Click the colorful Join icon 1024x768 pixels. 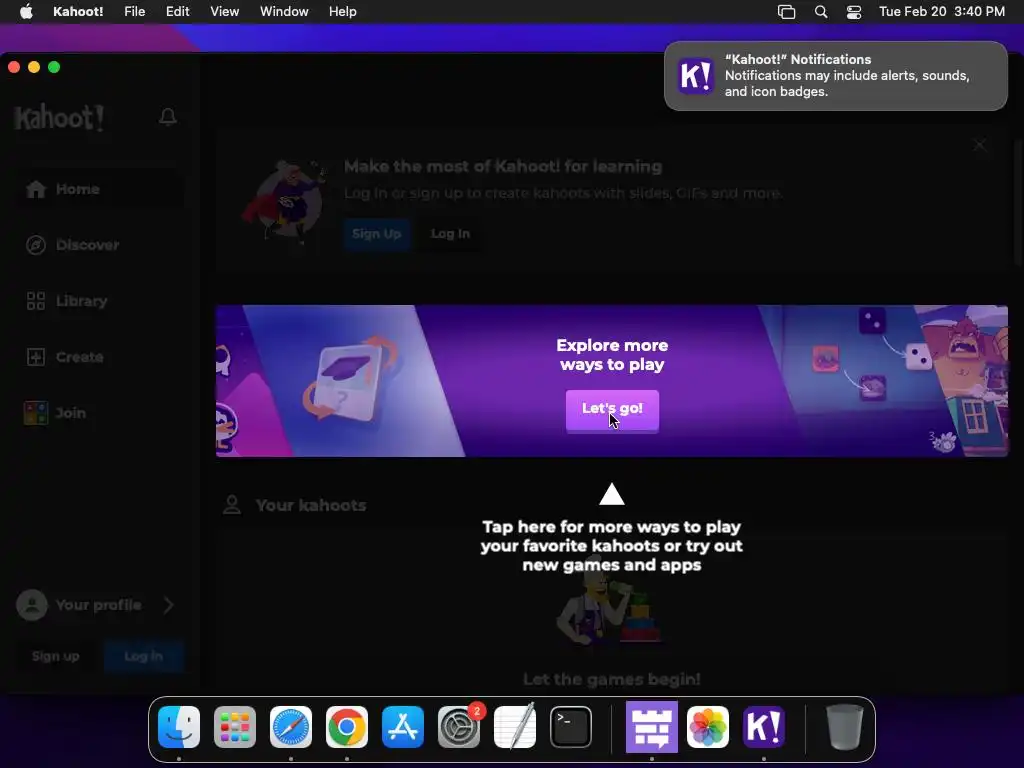point(36,413)
